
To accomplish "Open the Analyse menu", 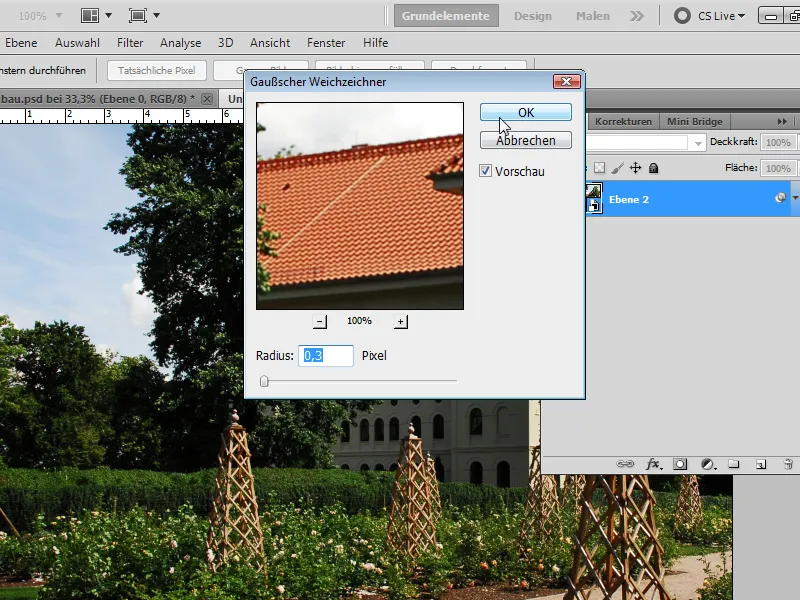I will (181, 43).
